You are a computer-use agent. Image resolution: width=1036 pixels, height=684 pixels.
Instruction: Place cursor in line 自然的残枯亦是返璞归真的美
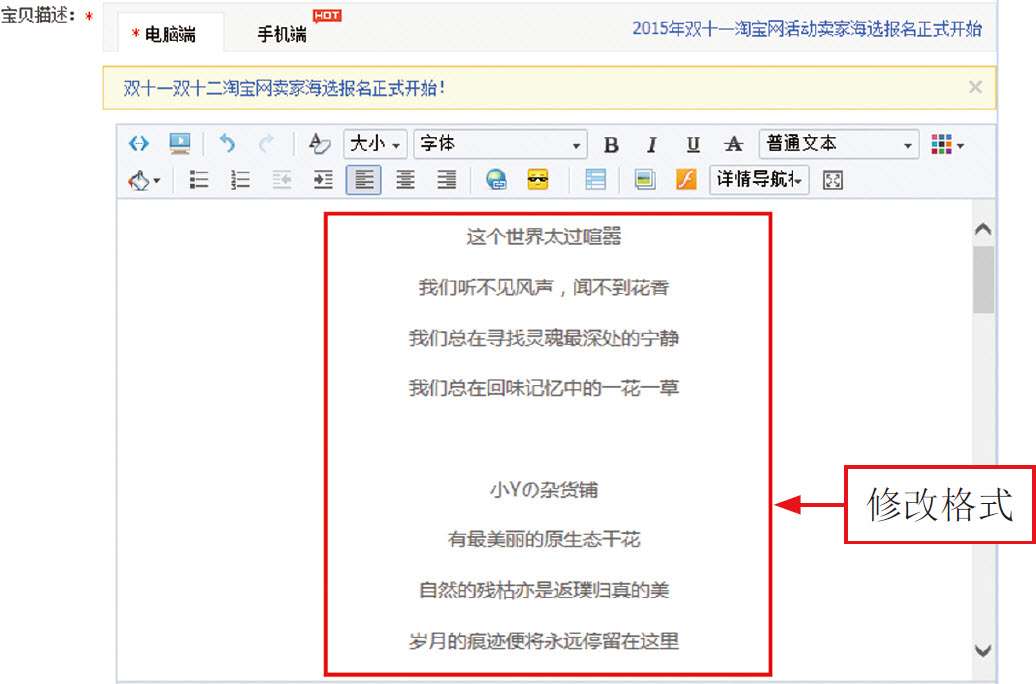pyautogui.click(x=544, y=589)
